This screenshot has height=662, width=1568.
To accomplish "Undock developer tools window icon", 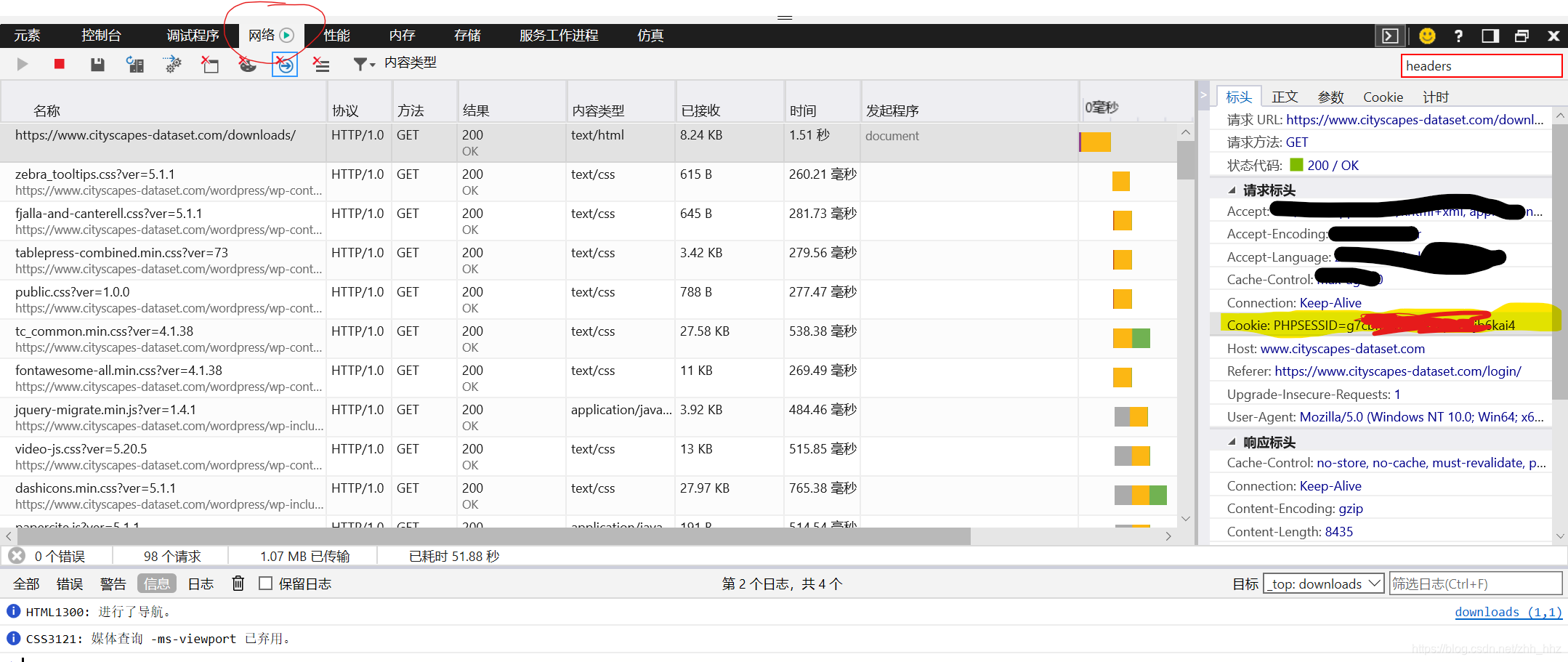I will click(x=1522, y=36).
